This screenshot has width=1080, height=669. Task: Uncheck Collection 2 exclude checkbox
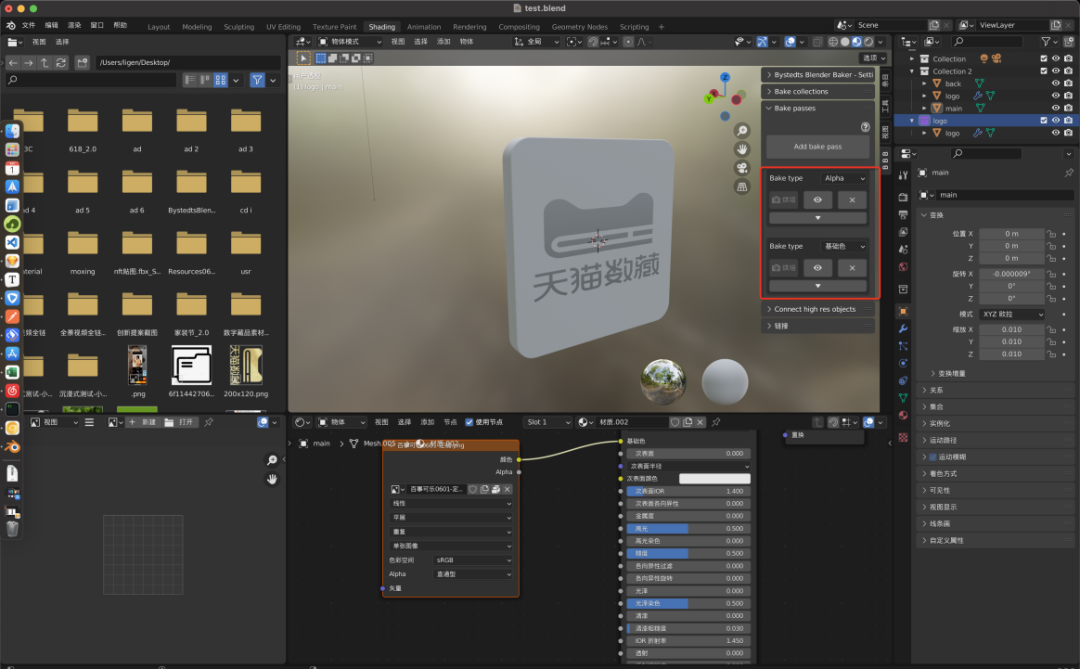[1043, 71]
